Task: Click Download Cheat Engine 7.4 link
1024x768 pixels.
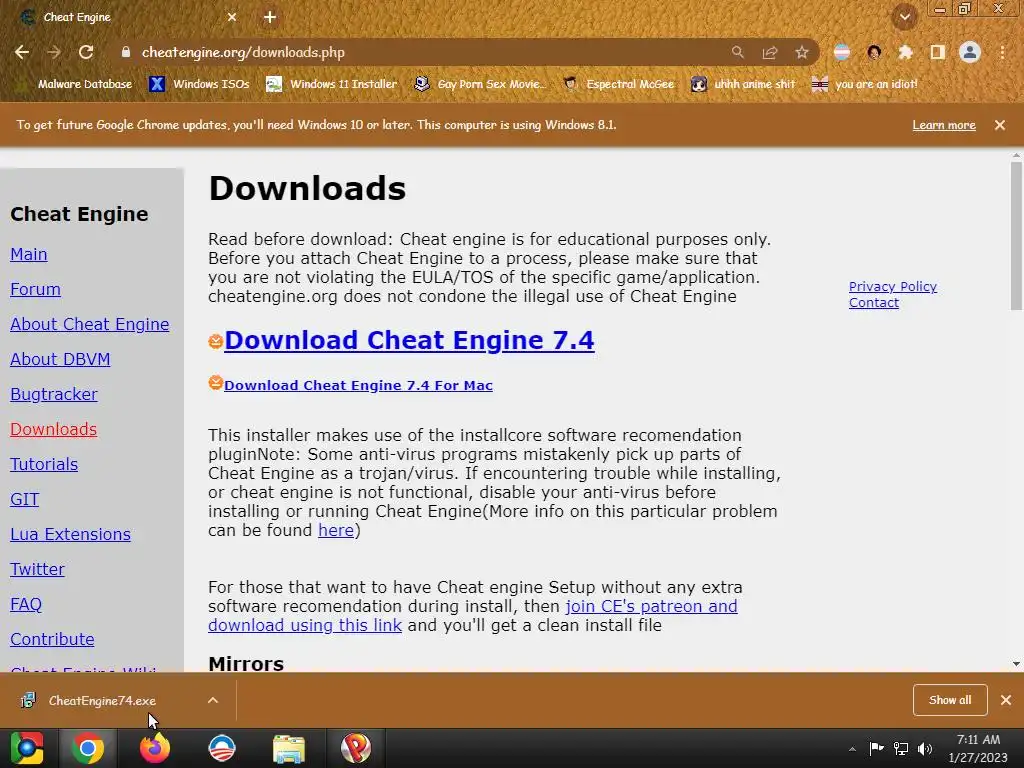Action: point(409,340)
